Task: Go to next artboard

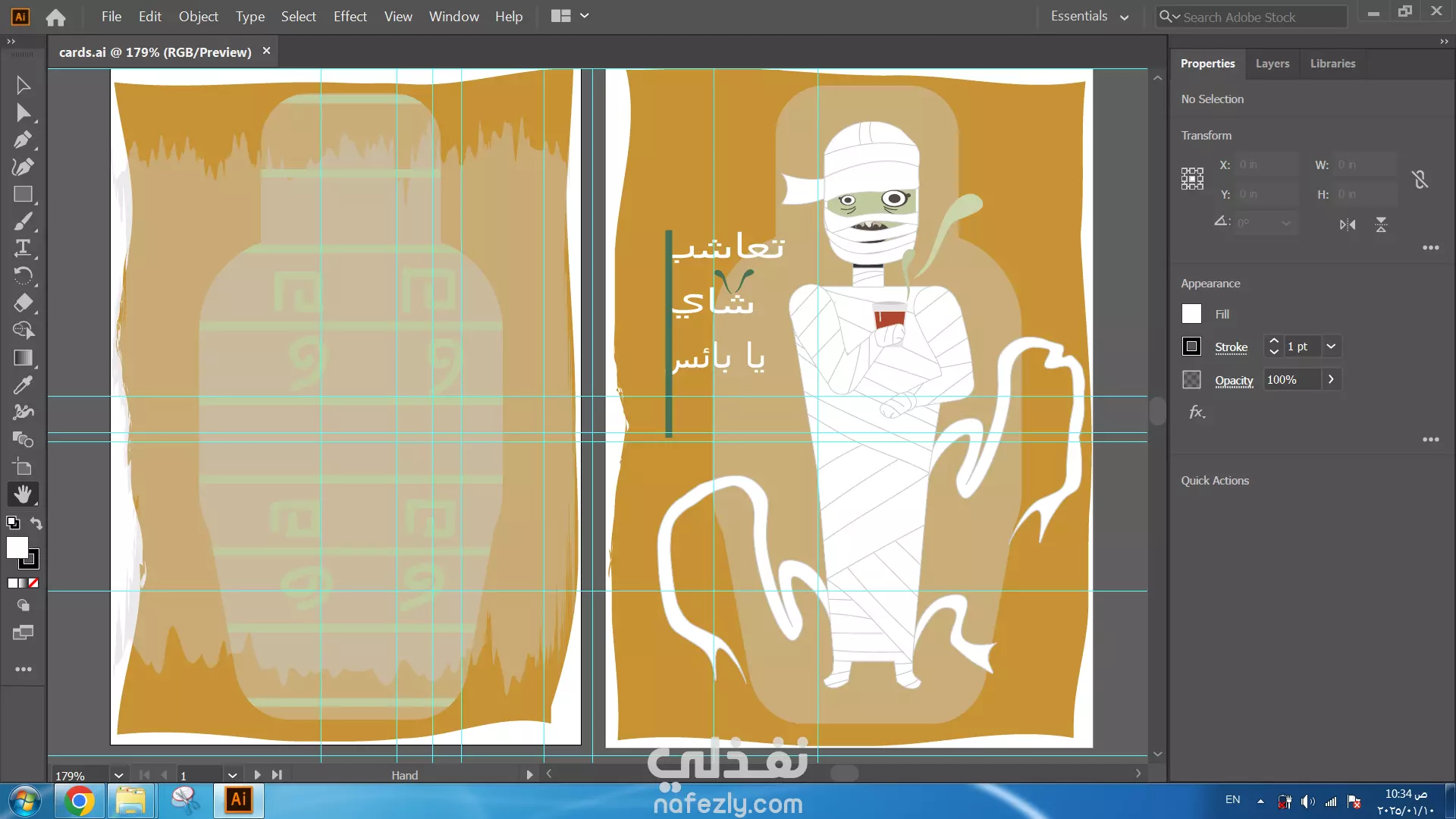Action: pos(257,775)
